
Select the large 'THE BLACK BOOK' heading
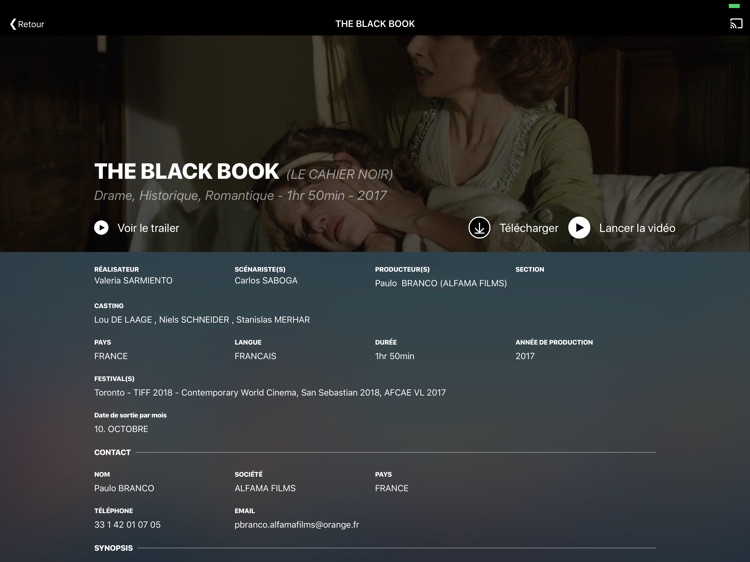[x=187, y=171]
